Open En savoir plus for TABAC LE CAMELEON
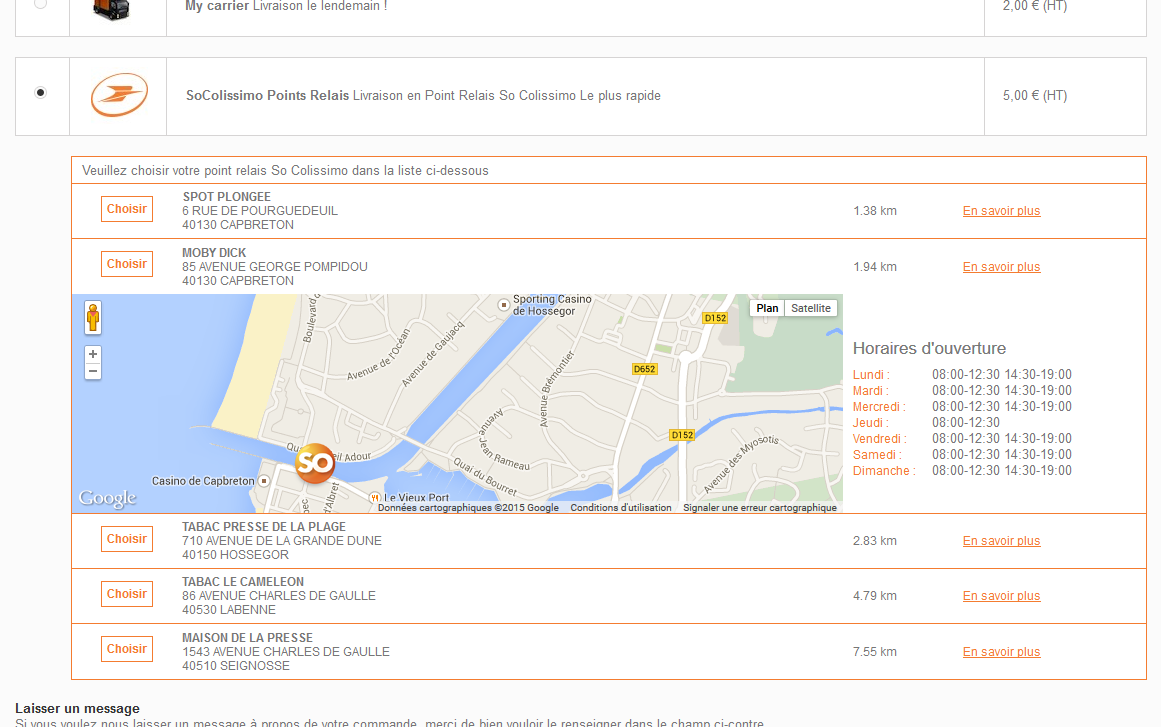Viewport: 1161px width, 727px height. click(x=1001, y=596)
